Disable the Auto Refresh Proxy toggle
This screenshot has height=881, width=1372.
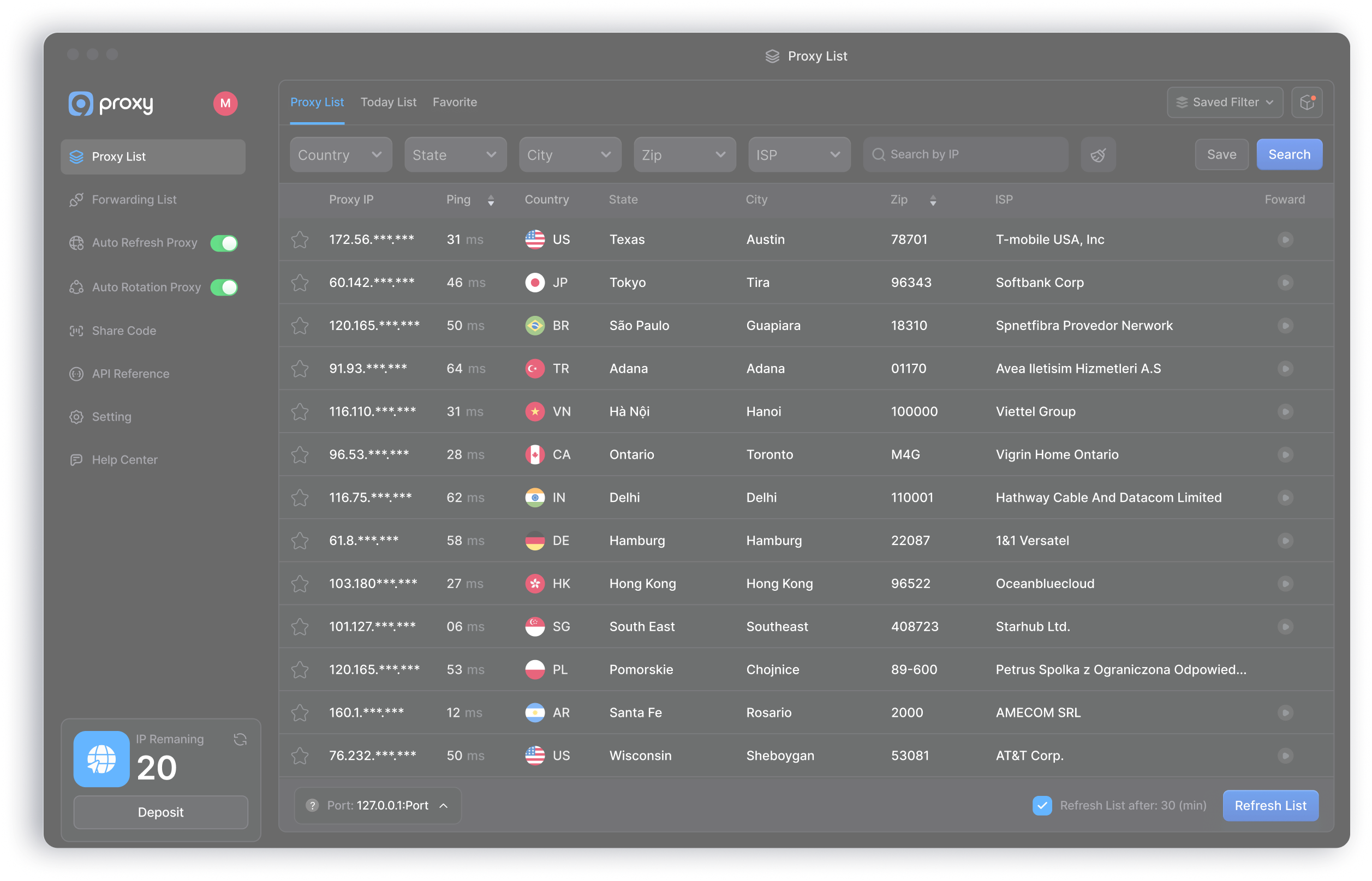tap(224, 243)
